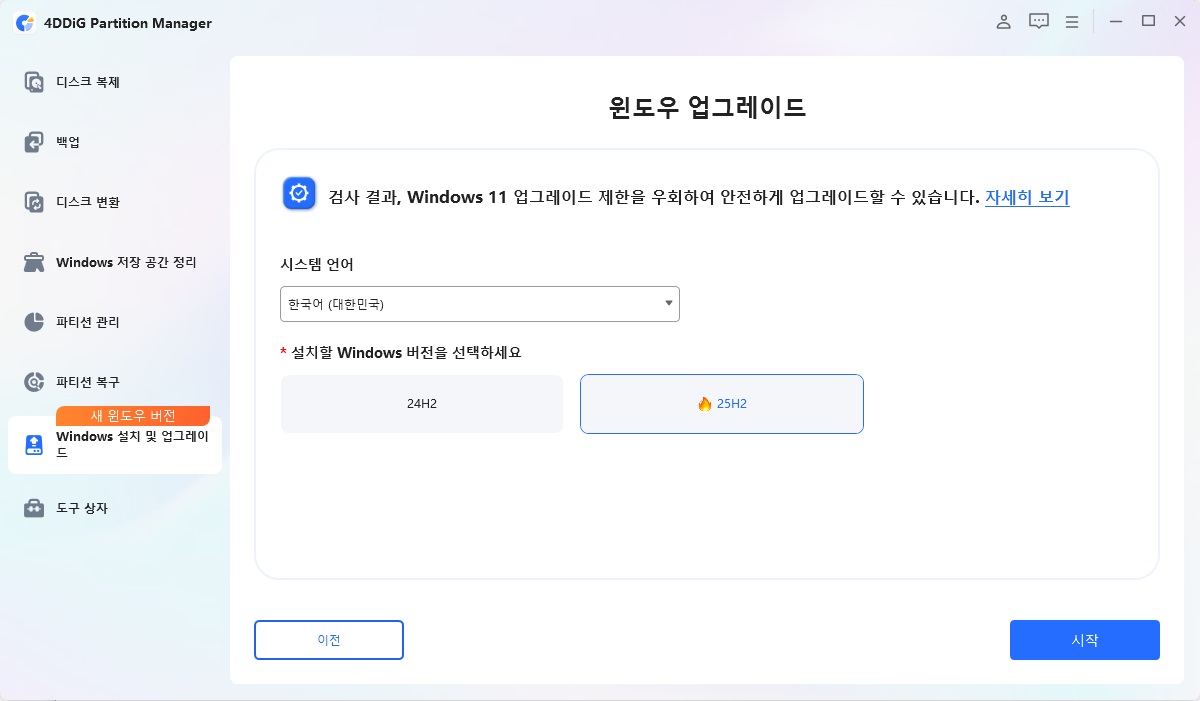Click the Windows 설치 및 업그레이드 icon
Screen dimensions: 1200x701
click(x=34, y=444)
